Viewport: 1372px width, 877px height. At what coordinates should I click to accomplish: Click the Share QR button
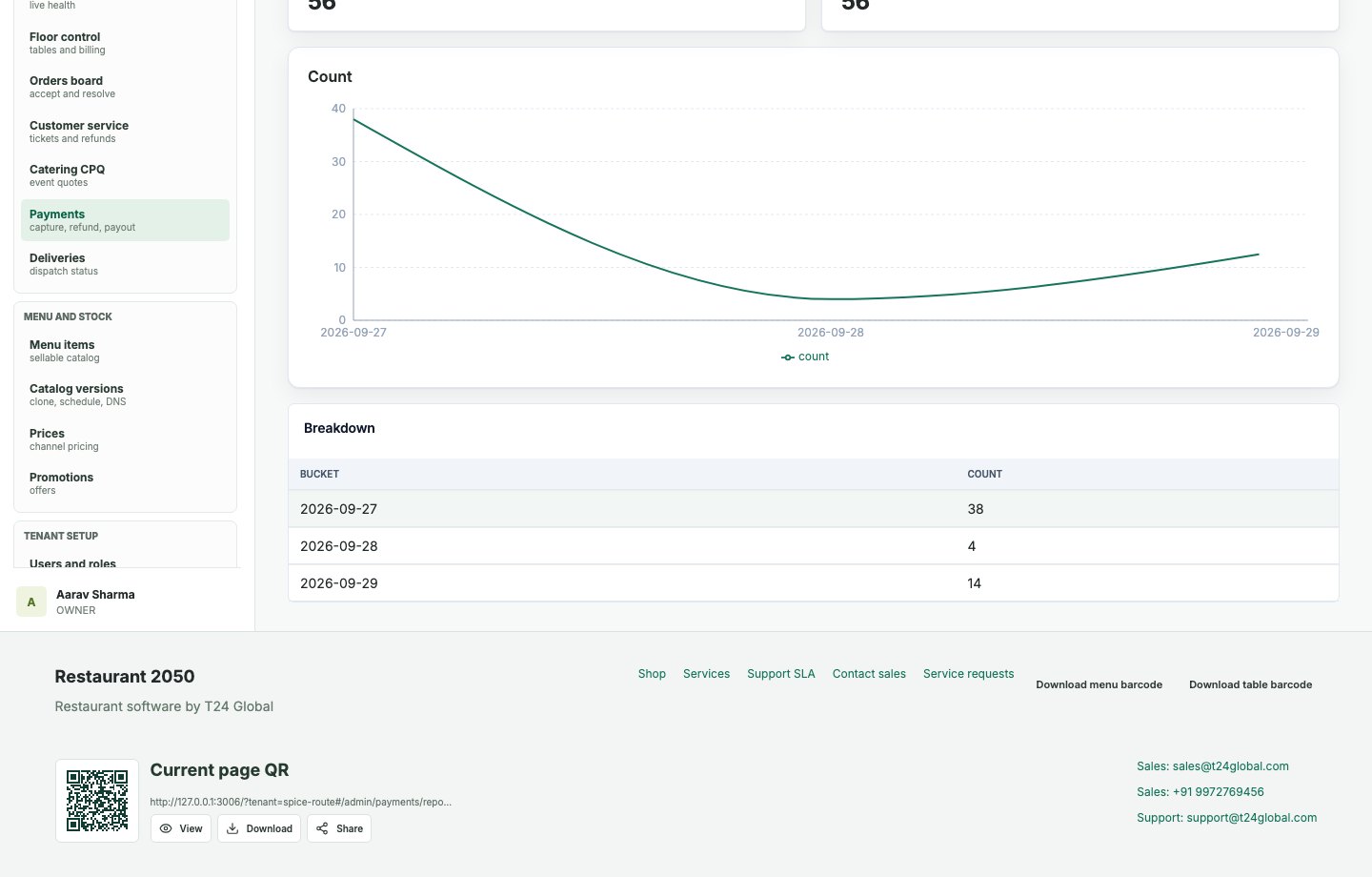pos(339,828)
